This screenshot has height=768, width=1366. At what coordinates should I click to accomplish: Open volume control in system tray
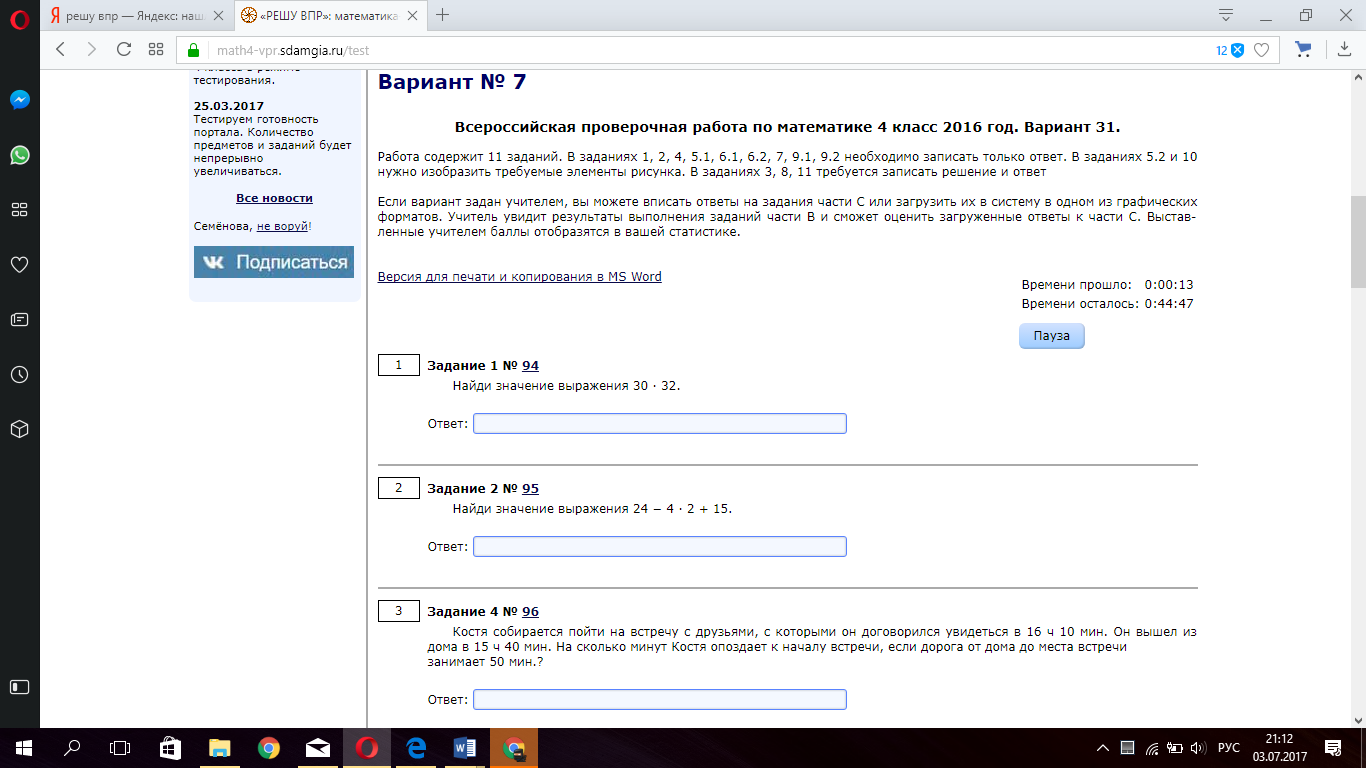[1199, 747]
